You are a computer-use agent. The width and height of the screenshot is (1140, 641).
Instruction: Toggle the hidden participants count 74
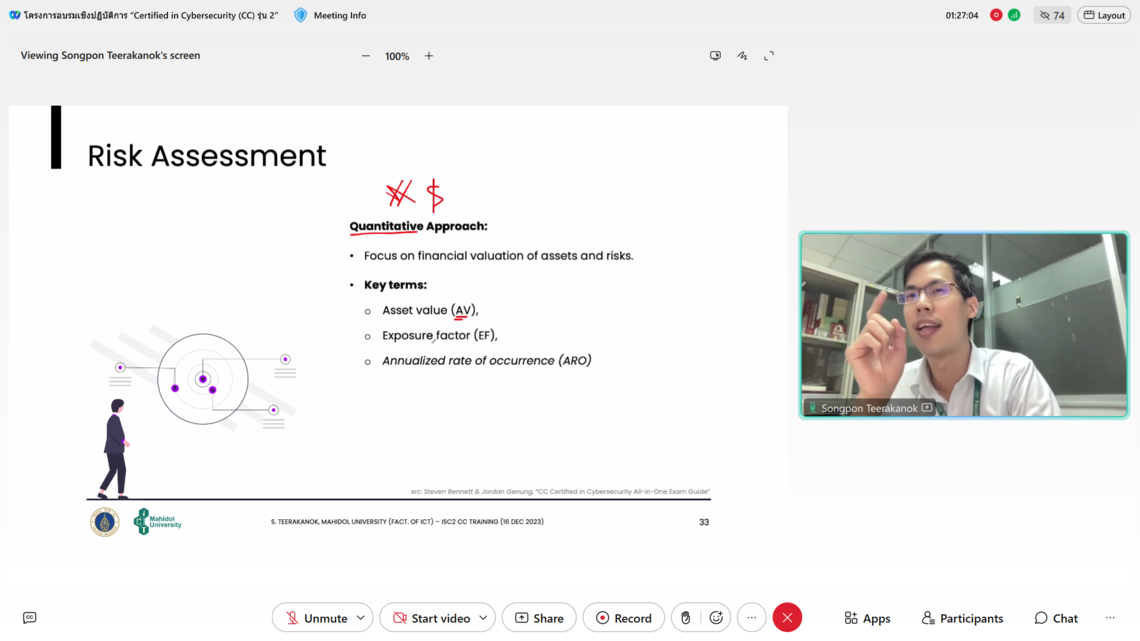tap(1051, 15)
